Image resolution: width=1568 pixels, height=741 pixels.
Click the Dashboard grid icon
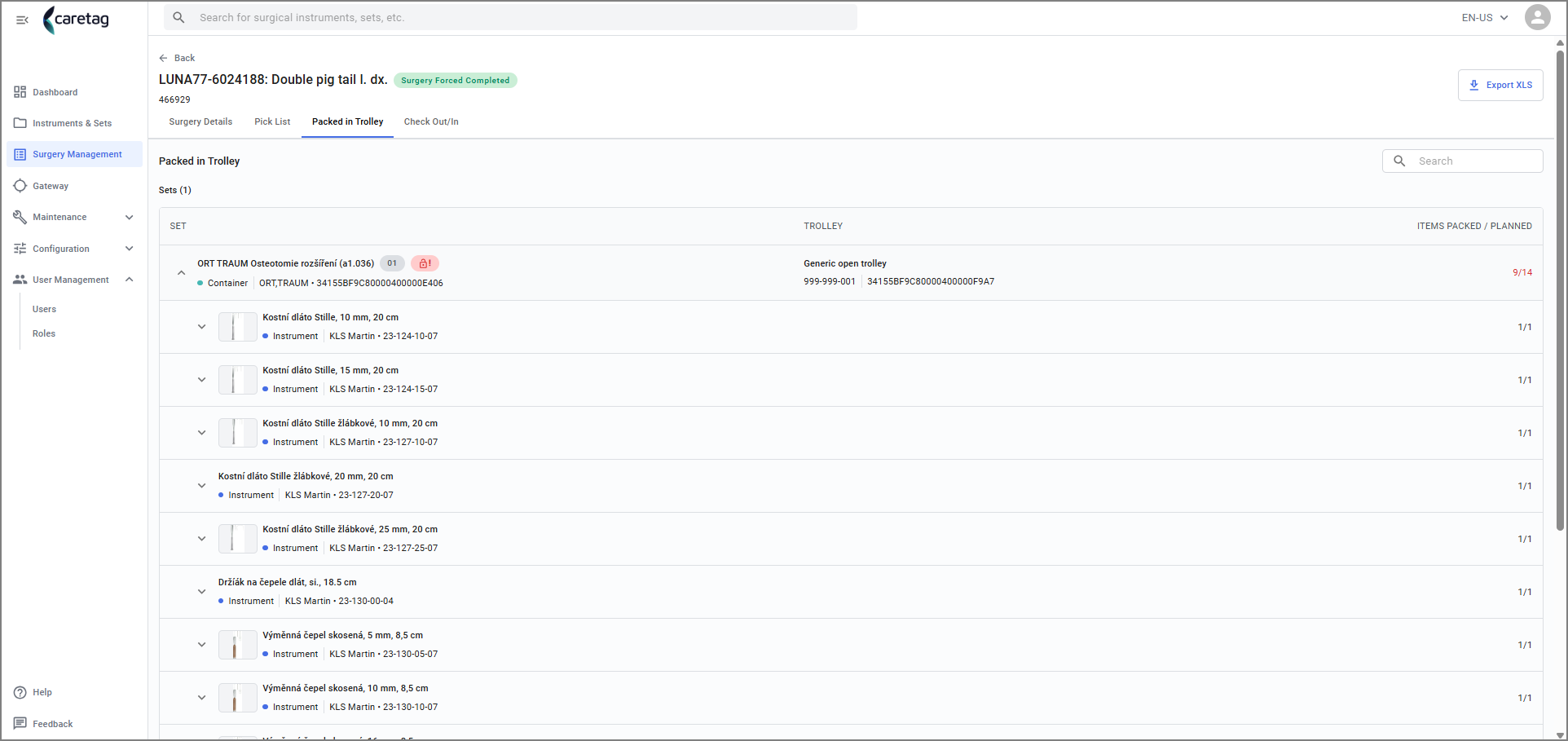[20, 92]
